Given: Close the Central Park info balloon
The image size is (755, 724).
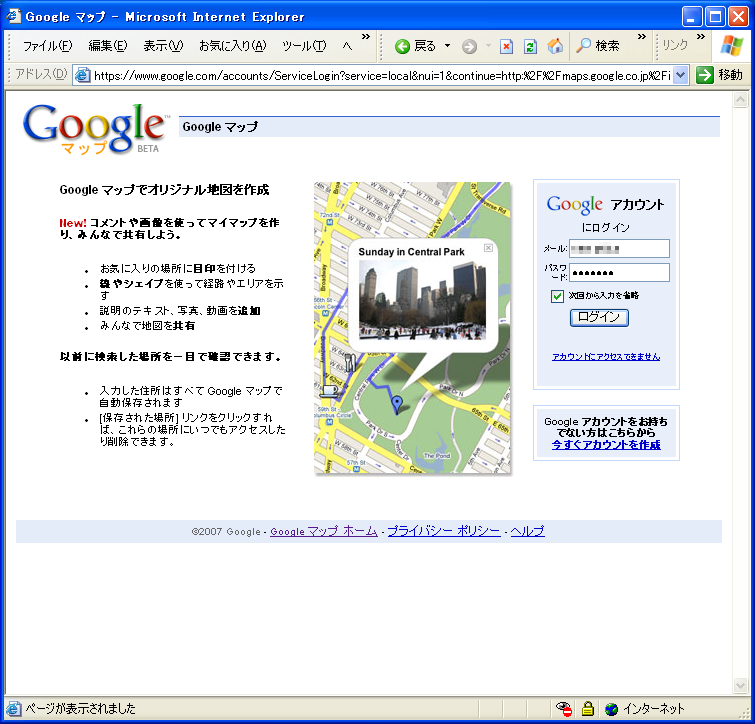Looking at the screenshot, I should click(488, 248).
